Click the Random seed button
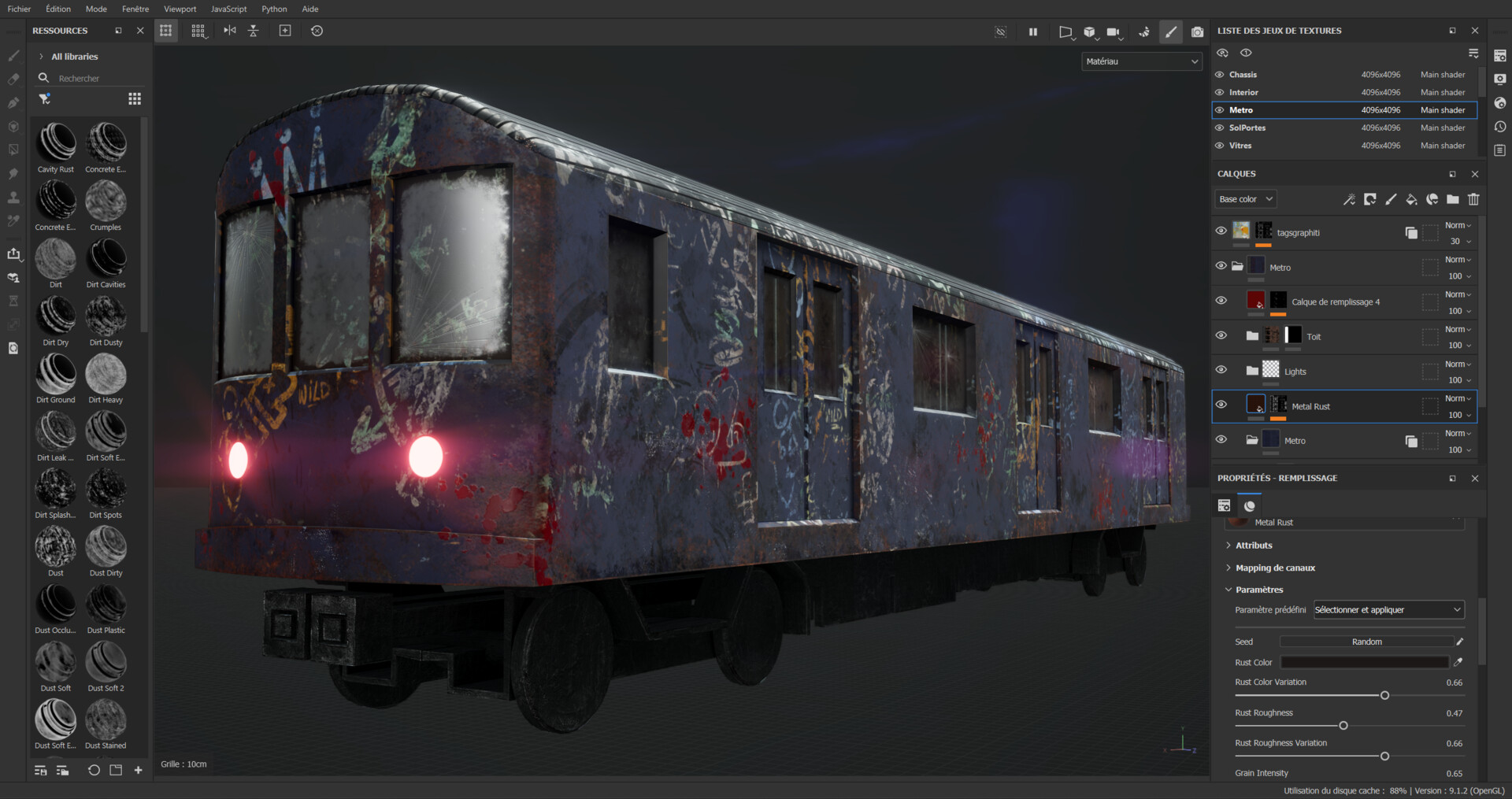 (1369, 642)
